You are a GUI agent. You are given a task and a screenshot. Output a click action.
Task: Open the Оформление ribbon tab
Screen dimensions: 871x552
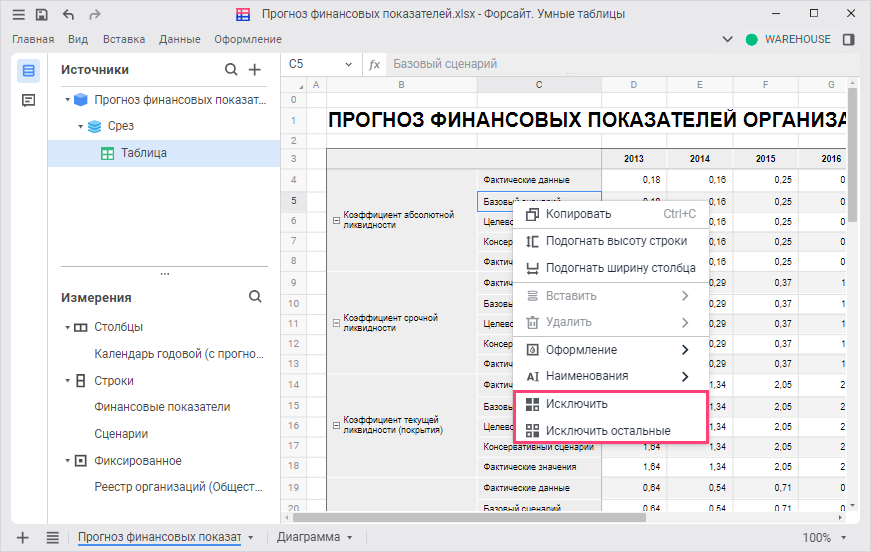(248, 39)
